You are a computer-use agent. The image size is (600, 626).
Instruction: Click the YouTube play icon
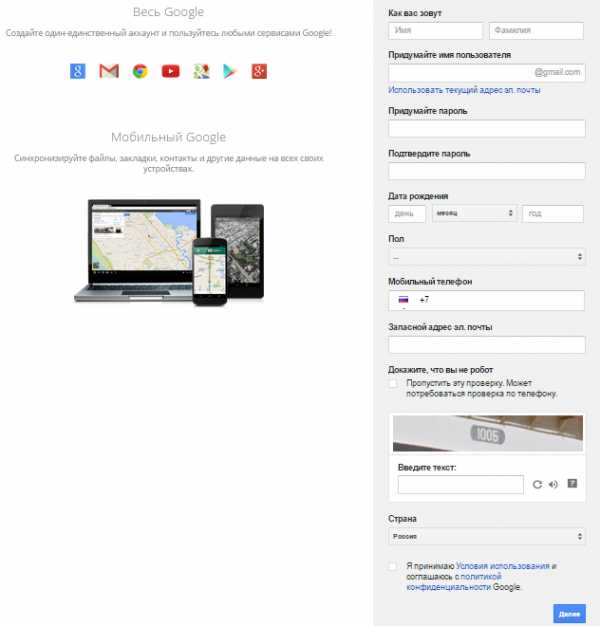click(x=170, y=71)
